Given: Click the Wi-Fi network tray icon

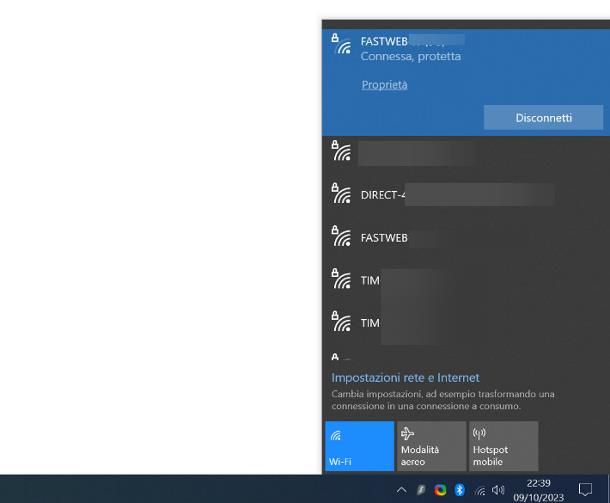Looking at the screenshot, I should (480, 491).
